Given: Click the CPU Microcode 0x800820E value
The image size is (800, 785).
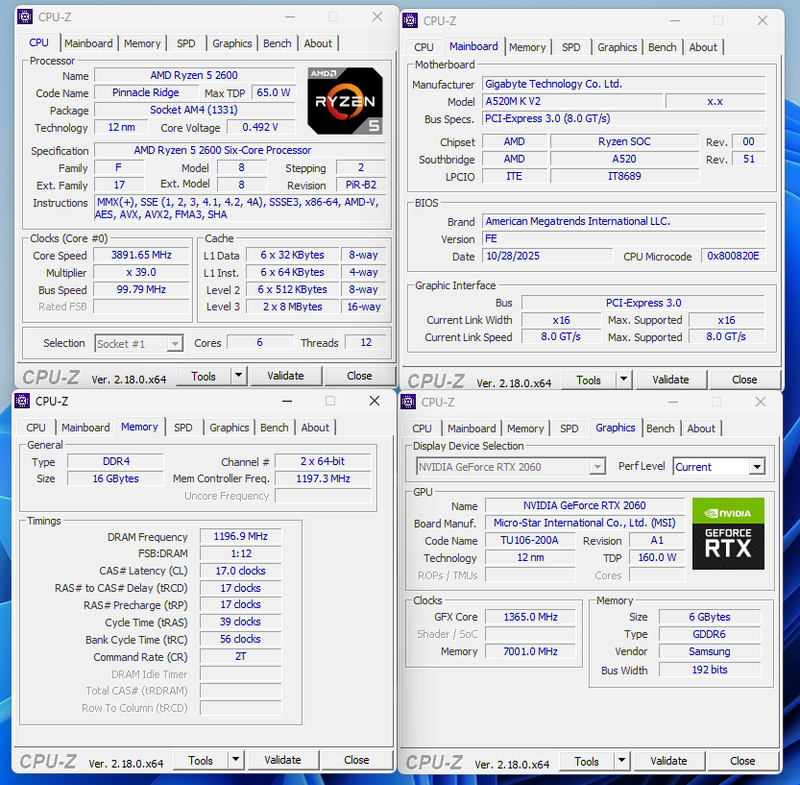Looking at the screenshot, I should pos(733,256).
